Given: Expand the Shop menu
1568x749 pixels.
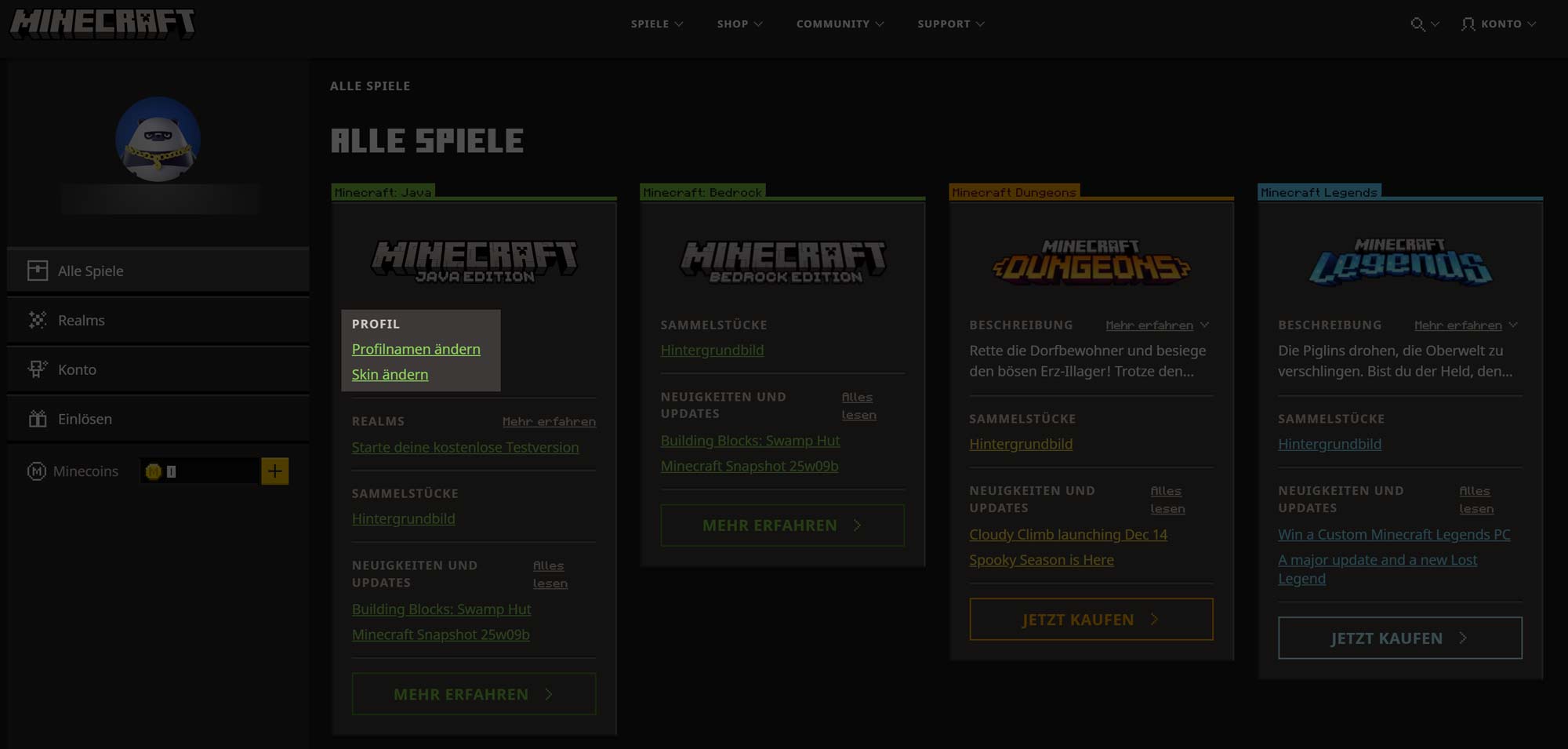Looking at the screenshot, I should point(739,24).
